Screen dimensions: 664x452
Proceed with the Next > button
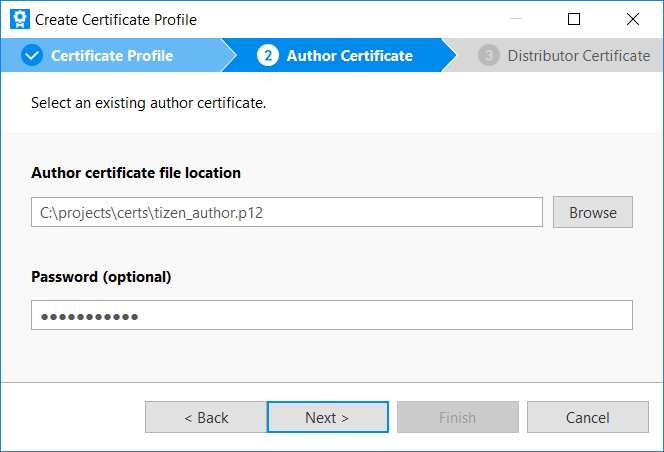coord(327,418)
